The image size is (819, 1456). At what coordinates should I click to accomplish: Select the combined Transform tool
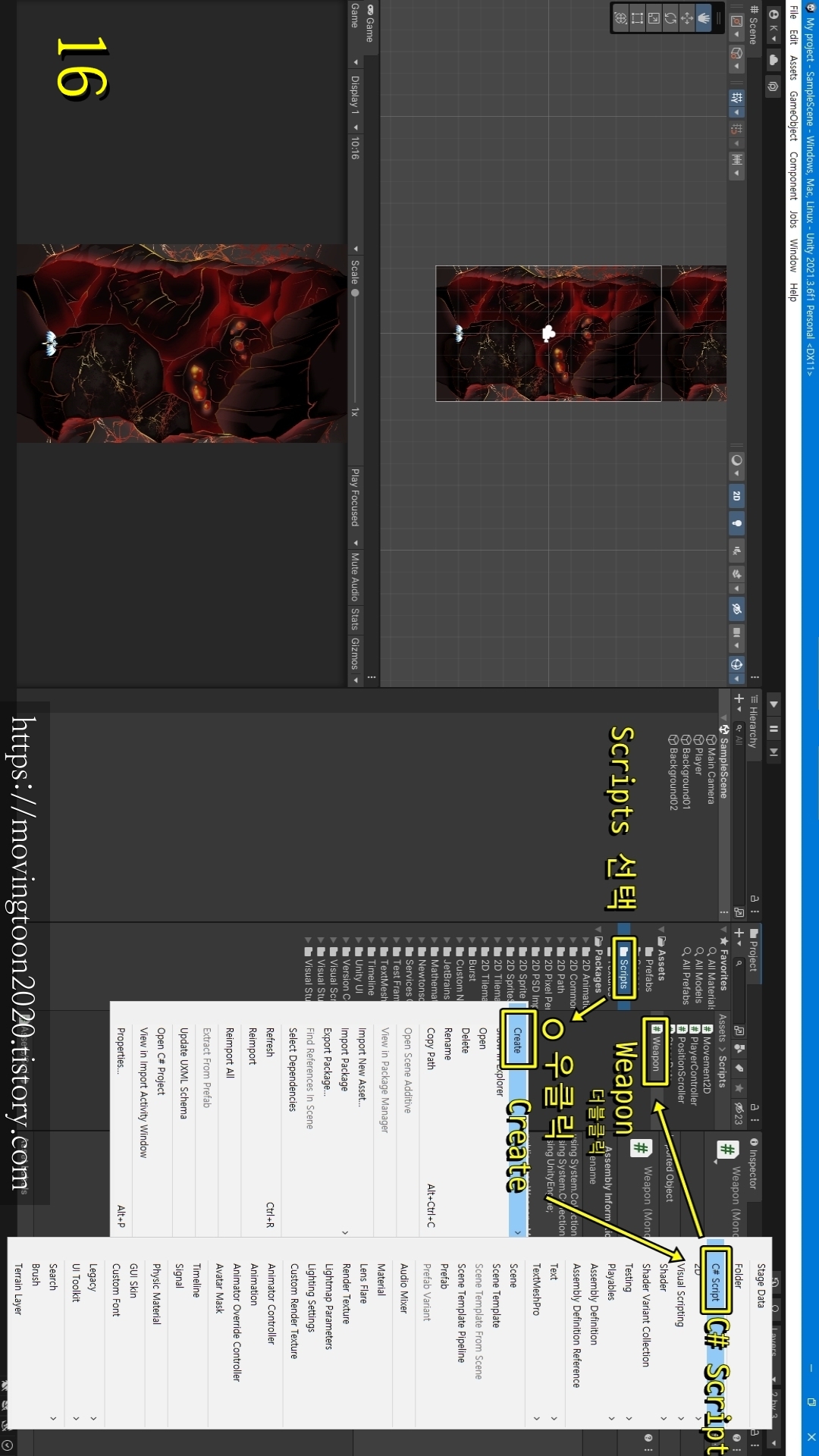click(x=620, y=17)
